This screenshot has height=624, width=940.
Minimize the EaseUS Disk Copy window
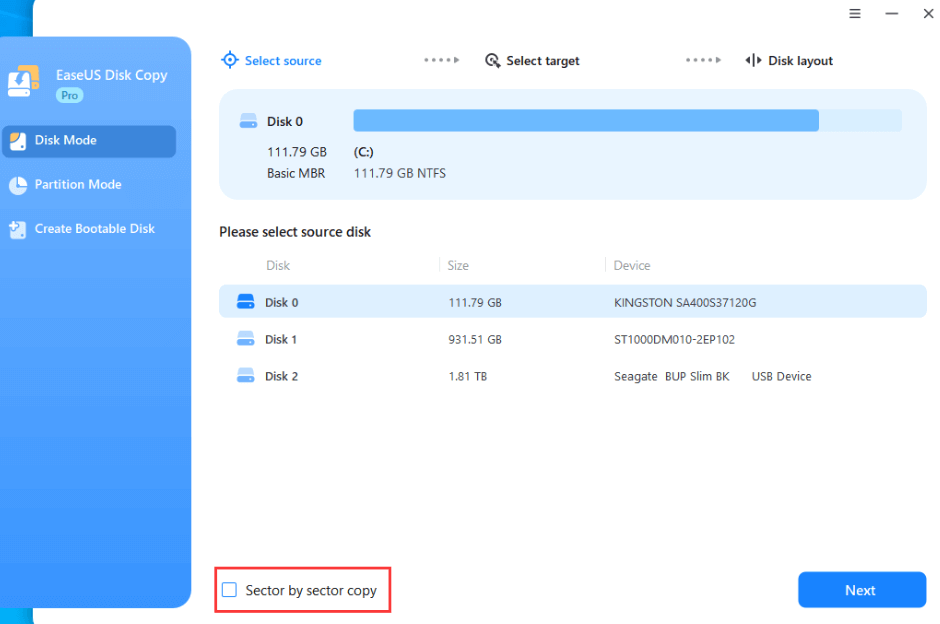pyautogui.click(x=891, y=13)
